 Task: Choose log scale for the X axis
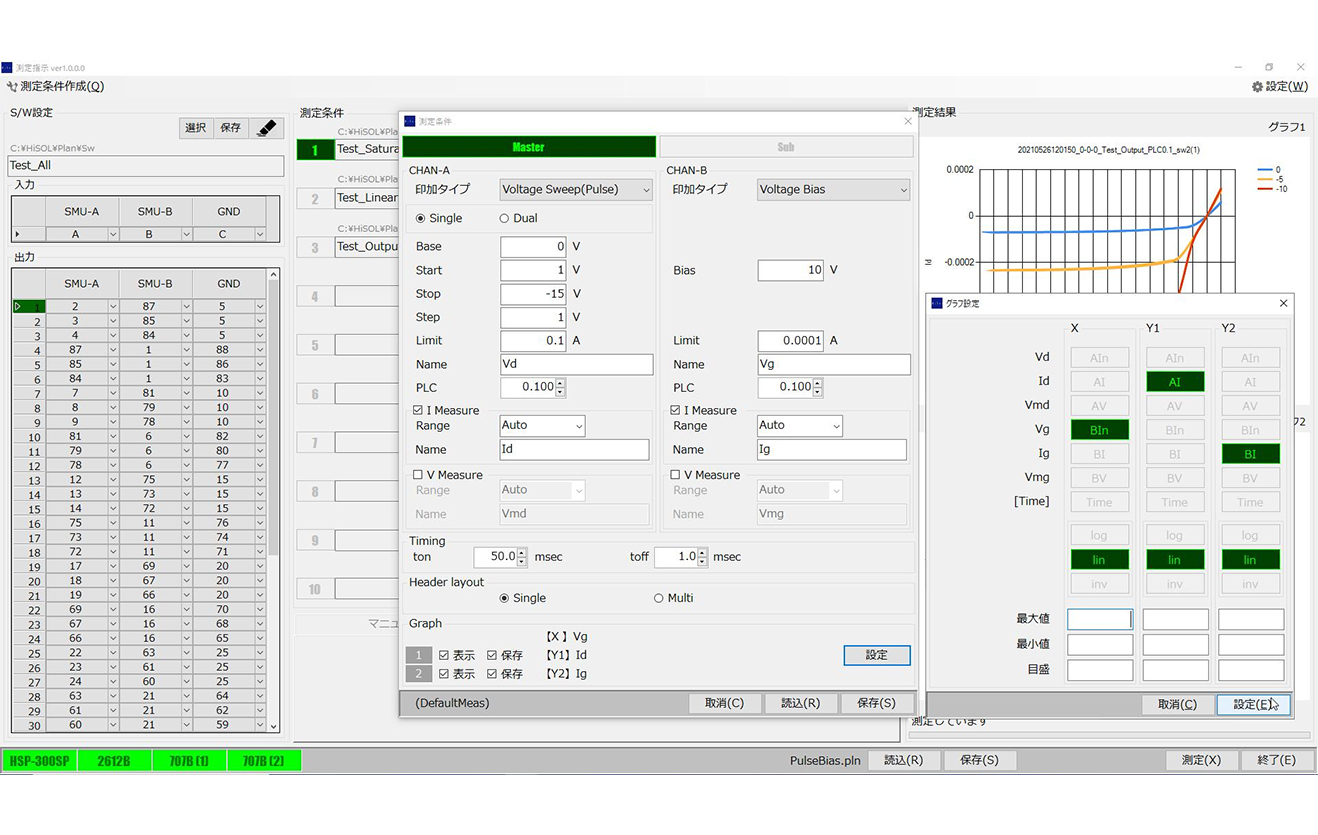1100,536
